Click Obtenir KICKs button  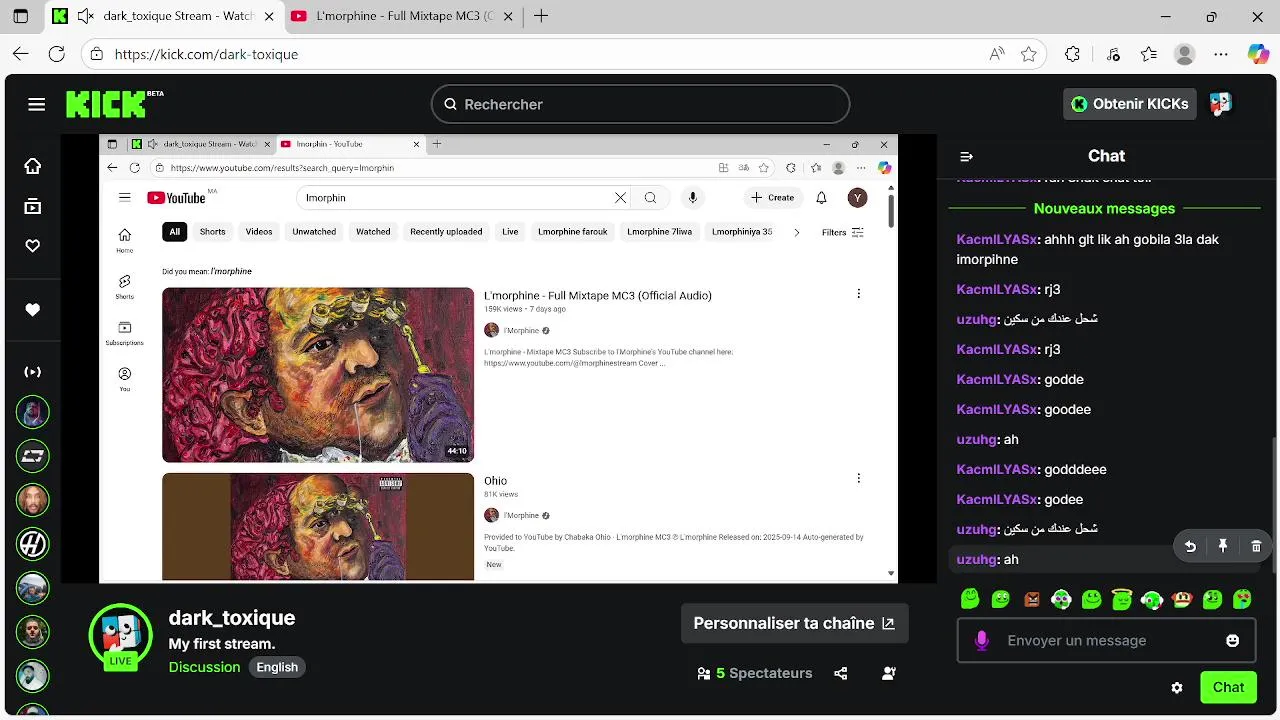point(1130,104)
